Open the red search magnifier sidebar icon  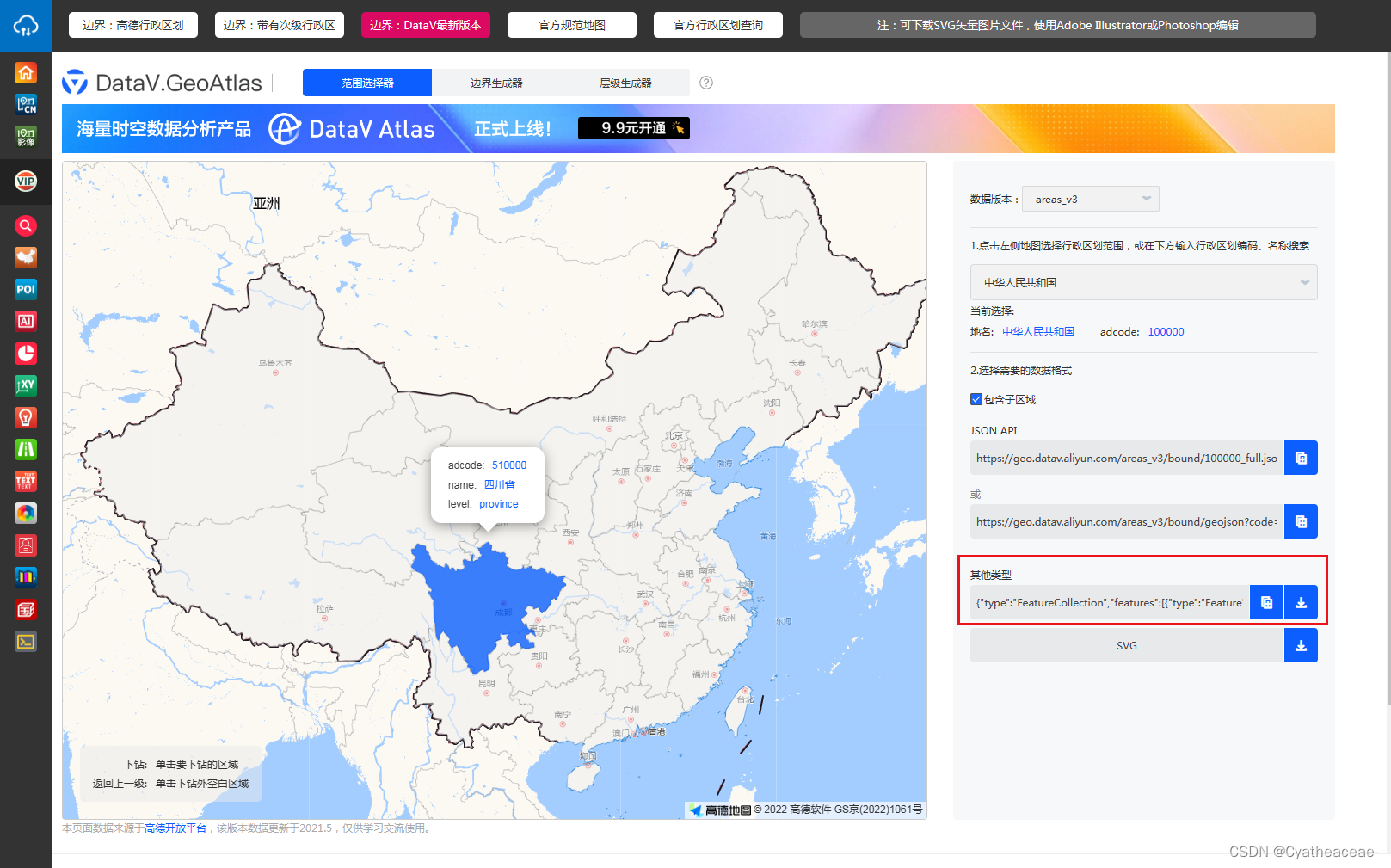click(26, 225)
